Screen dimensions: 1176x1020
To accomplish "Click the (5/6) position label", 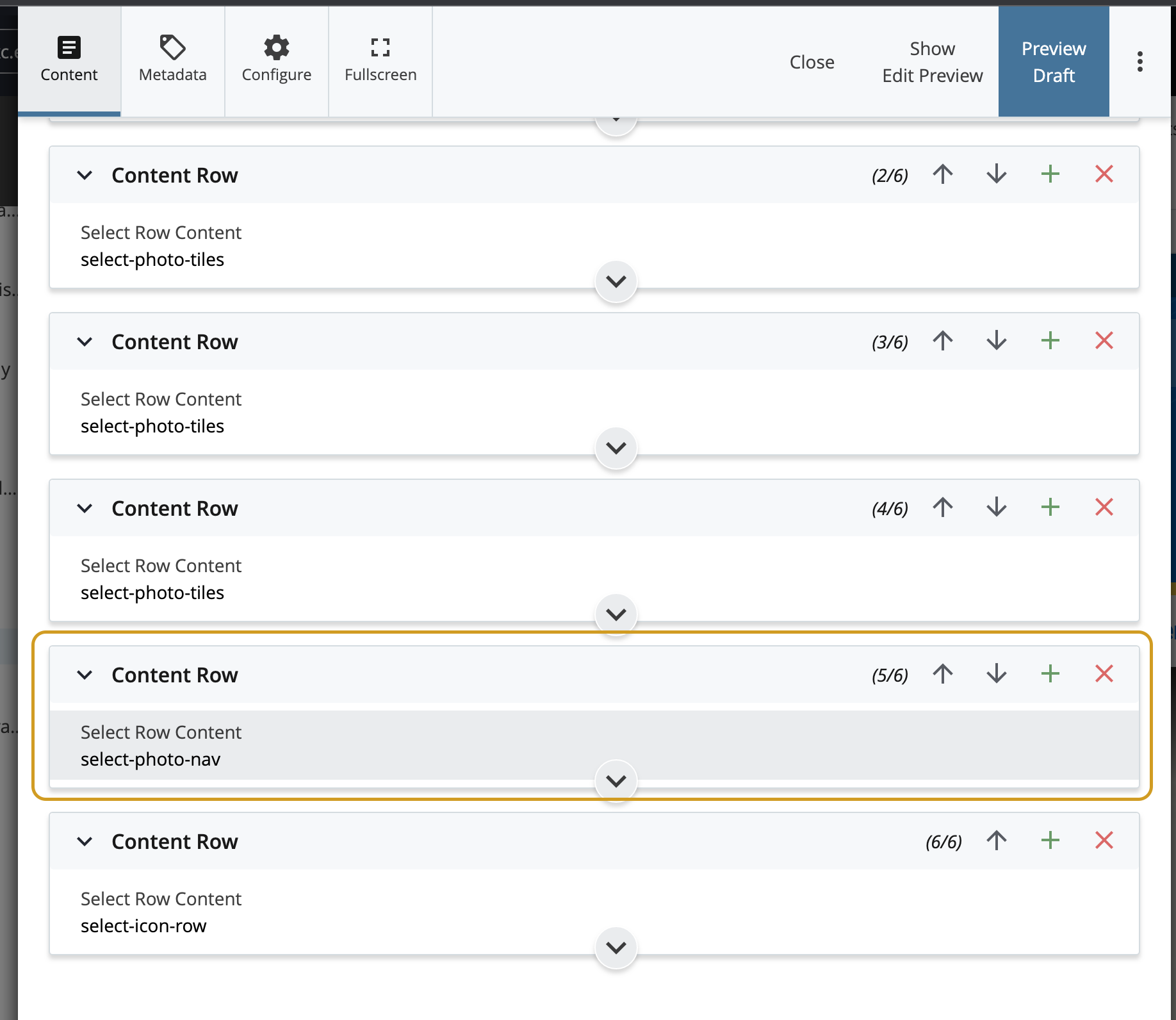I will pyautogui.click(x=890, y=675).
